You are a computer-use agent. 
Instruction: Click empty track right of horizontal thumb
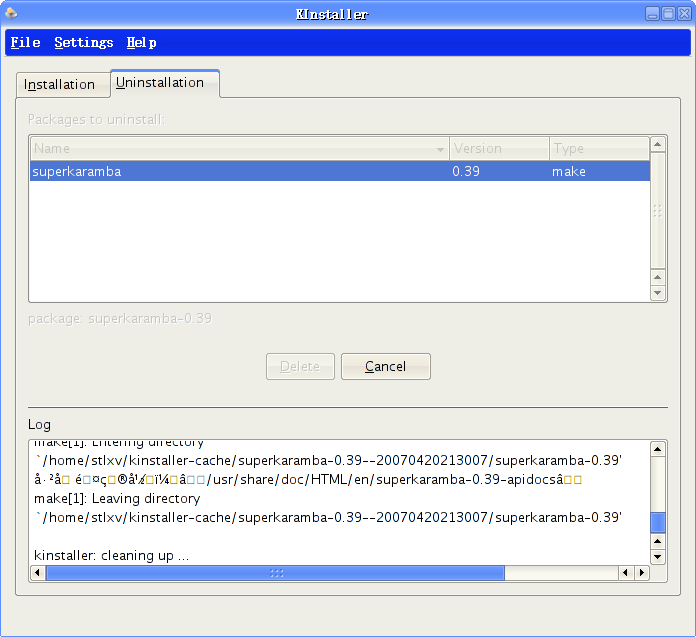(x=562, y=573)
